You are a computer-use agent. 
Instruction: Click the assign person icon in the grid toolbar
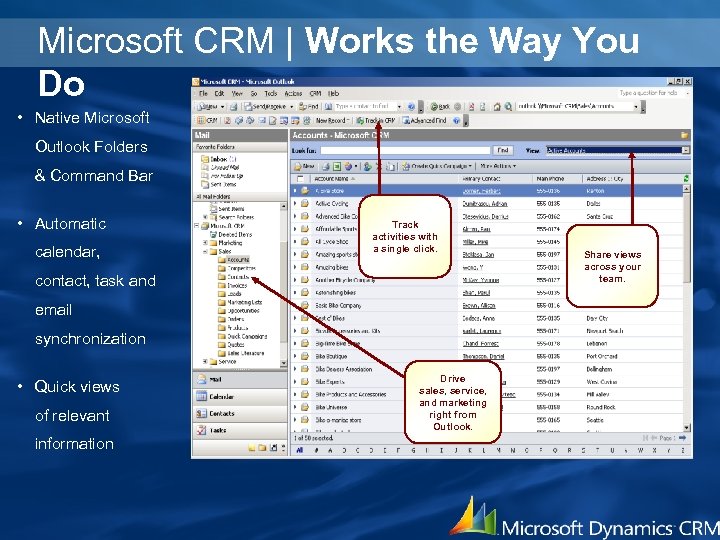coord(367,166)
